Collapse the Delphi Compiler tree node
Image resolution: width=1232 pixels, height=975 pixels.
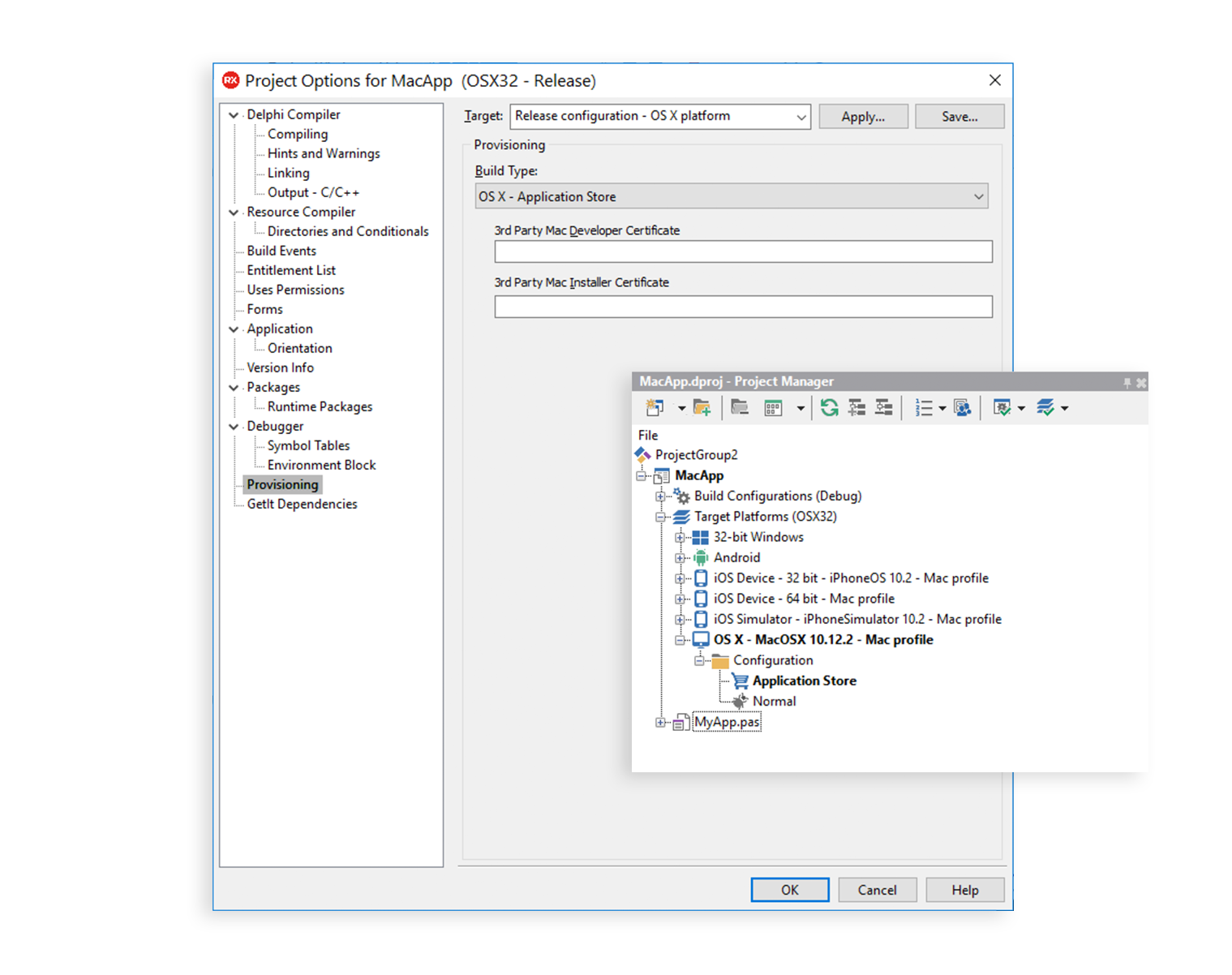pos(234,115)
